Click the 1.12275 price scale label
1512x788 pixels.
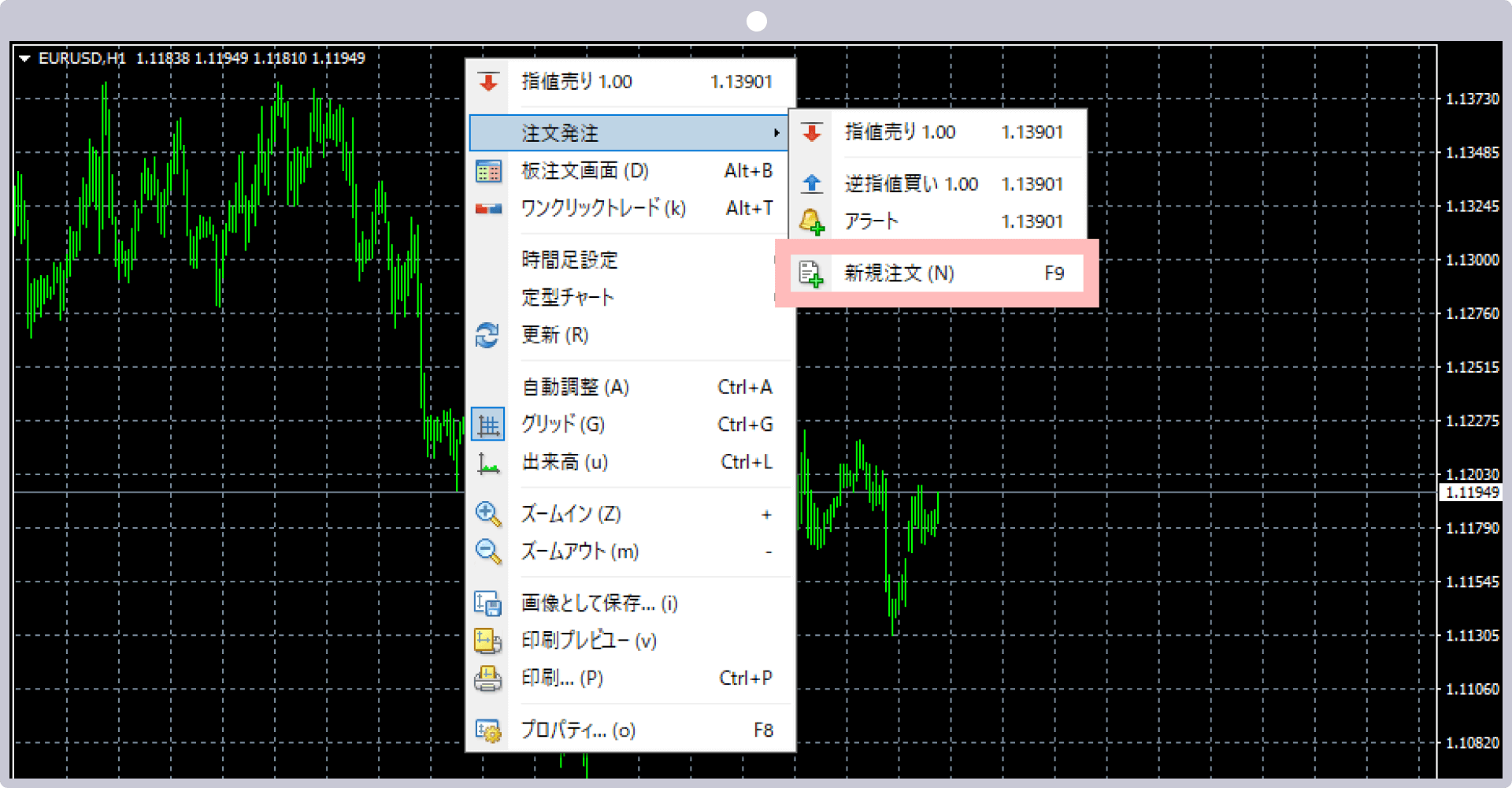click(1473, 421)
